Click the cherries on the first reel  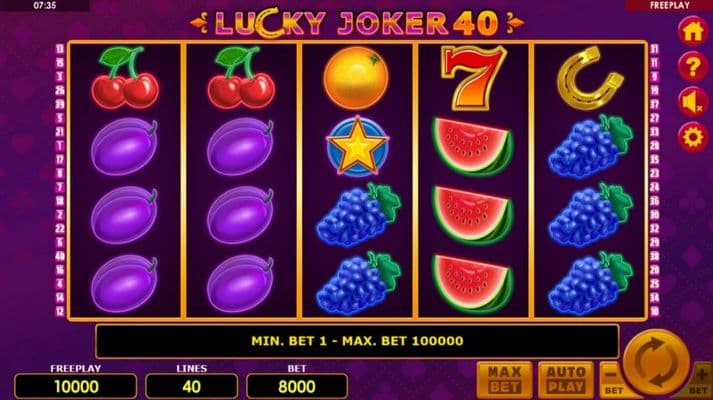coord(125,78)
